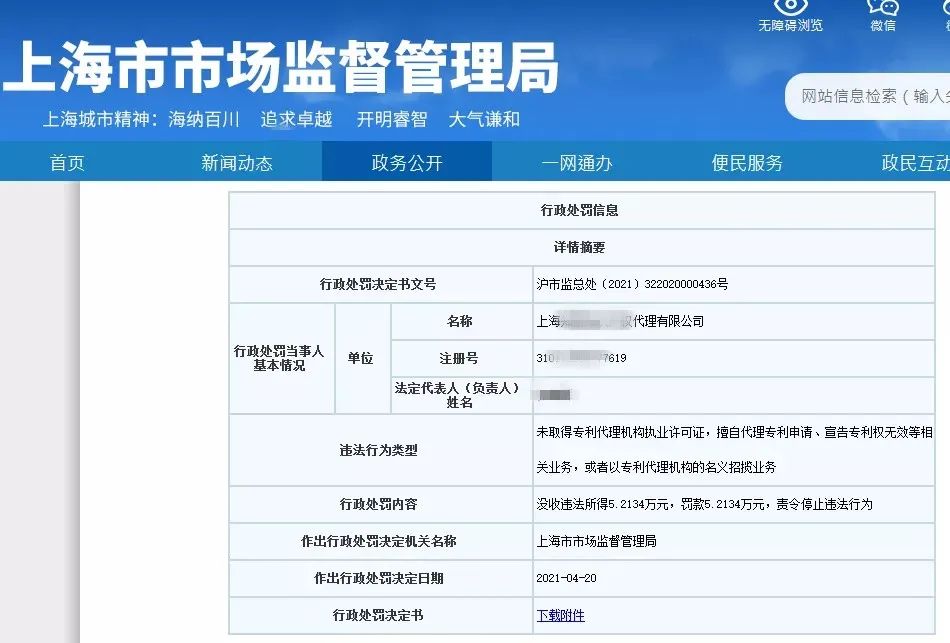Select the authority value 上海市市场监督管理局 in table

pyautogui.click(x=596, y=541)
